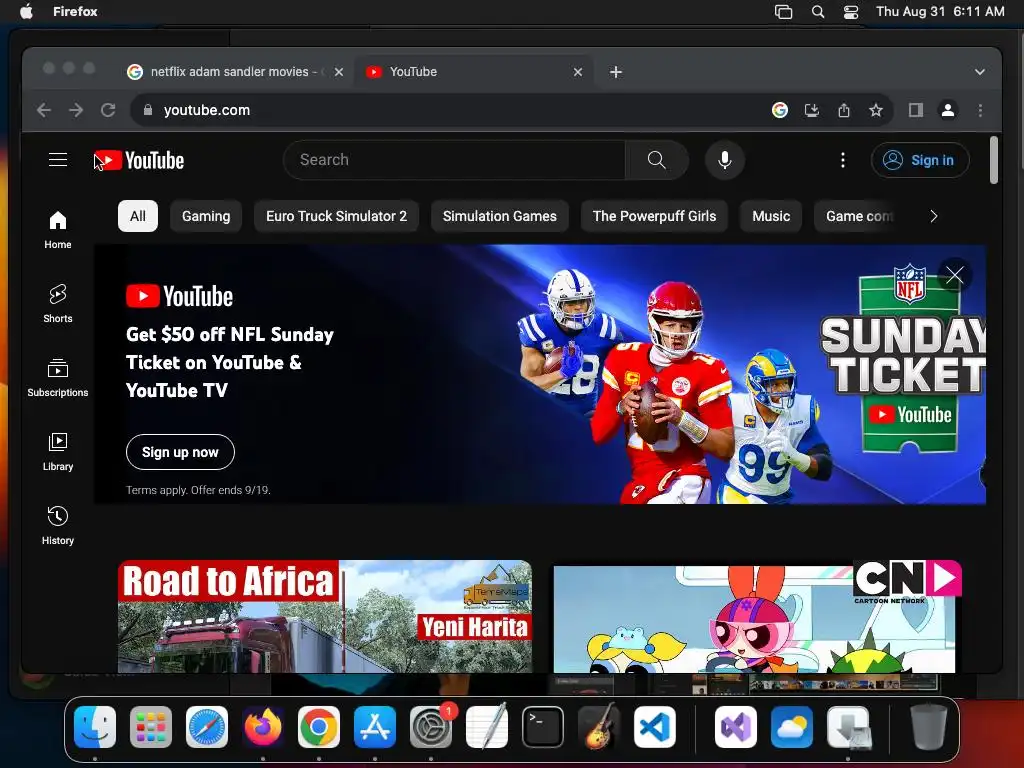
Task: Select the Music filter chip
Action: [x=771, y=216]
